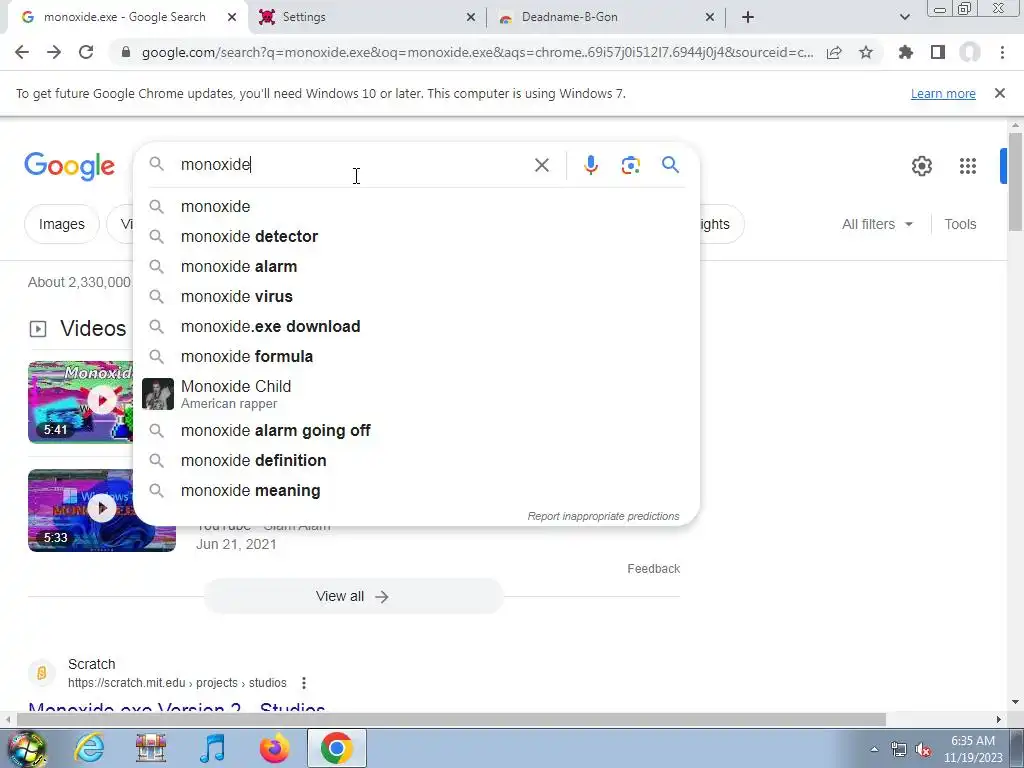Open the Windows Start menu

(x=26, y=748)
